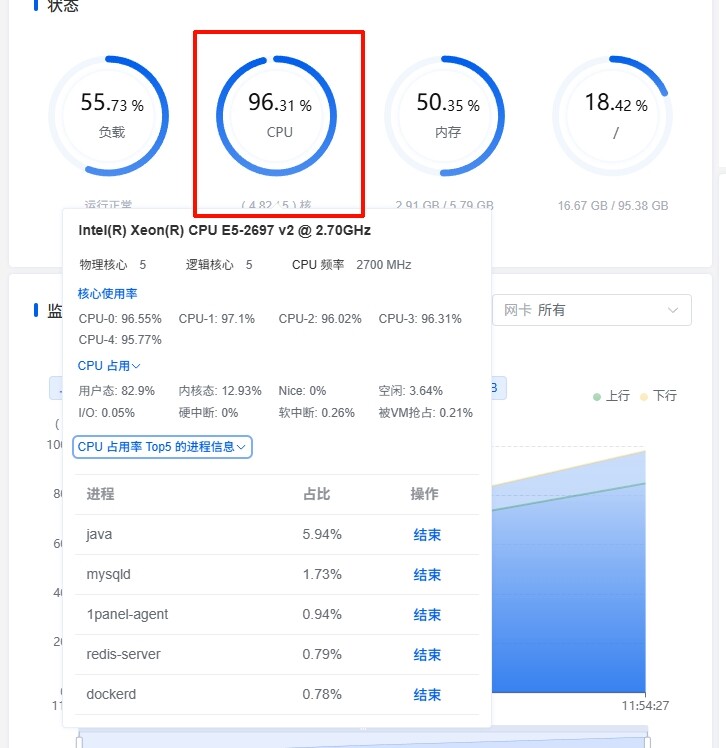Click the CPU usage gauge
726x748 pixels.
point(278,115)
